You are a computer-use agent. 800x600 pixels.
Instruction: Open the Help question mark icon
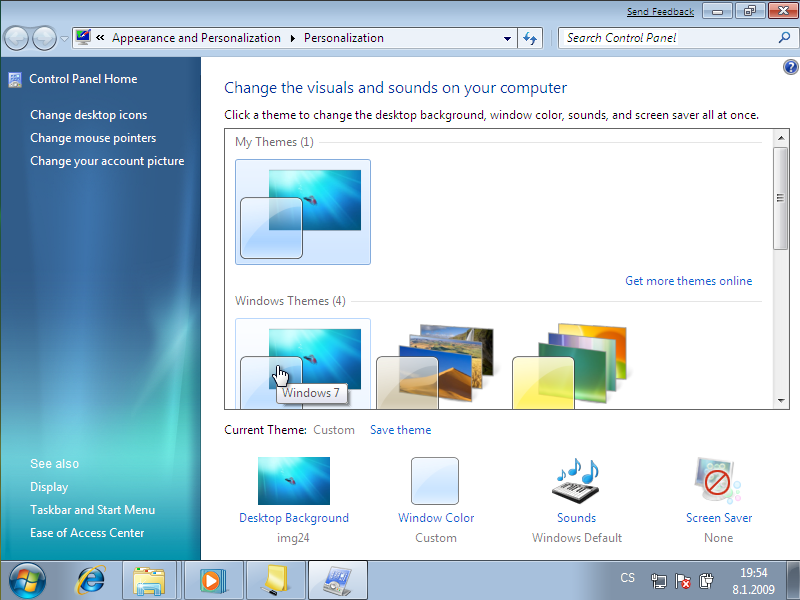790,67
